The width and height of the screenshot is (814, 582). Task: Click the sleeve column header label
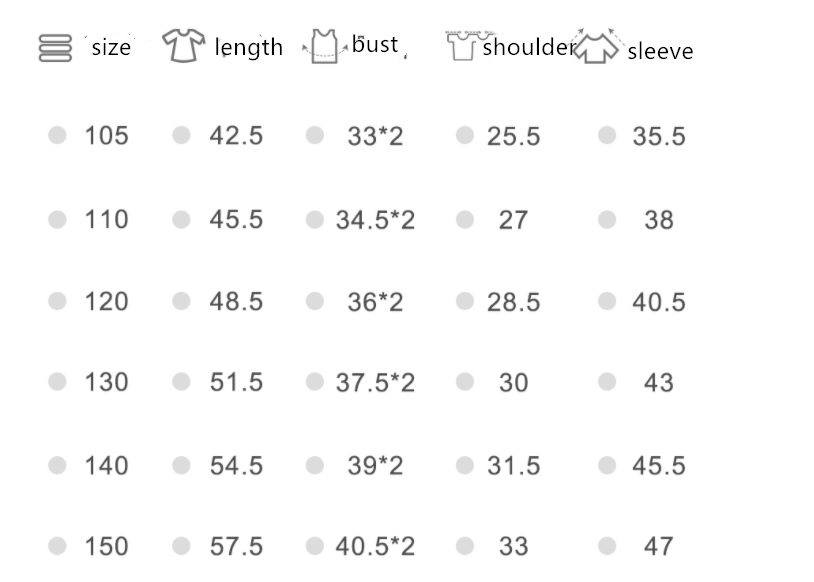[x=660, y=51]
